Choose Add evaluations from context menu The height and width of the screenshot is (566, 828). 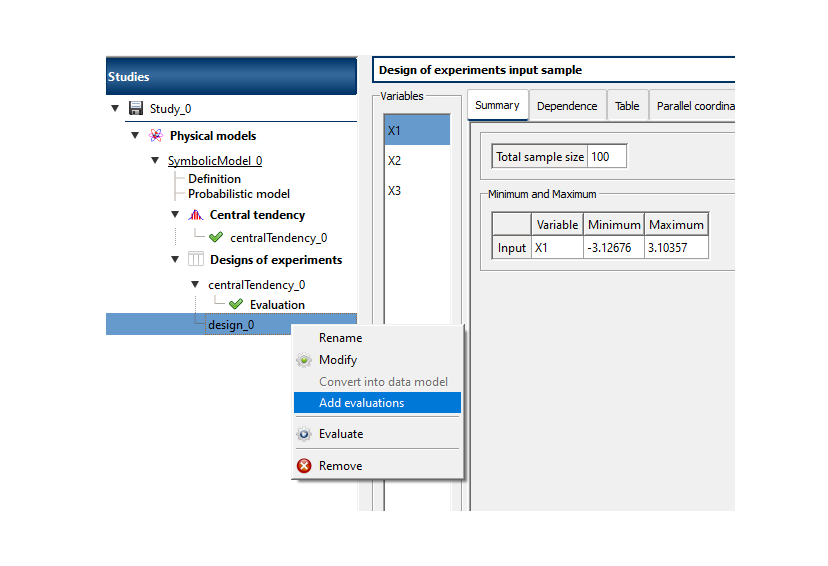[x=361, y=403]
